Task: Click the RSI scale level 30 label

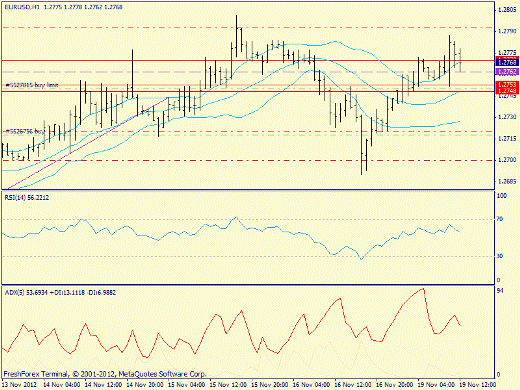Action: [500, 256]
